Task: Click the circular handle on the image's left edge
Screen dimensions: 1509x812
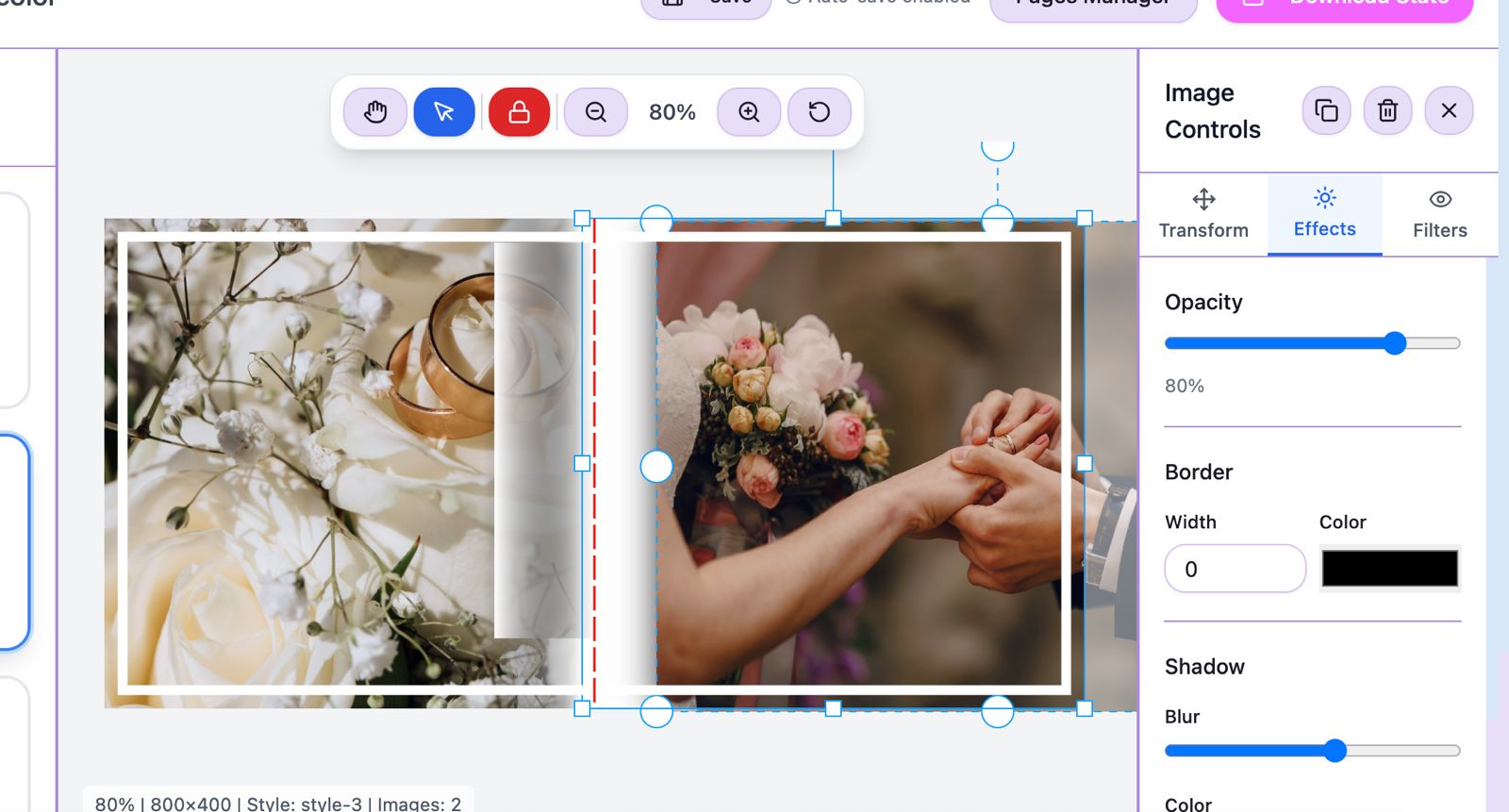Action: (656, 466)
